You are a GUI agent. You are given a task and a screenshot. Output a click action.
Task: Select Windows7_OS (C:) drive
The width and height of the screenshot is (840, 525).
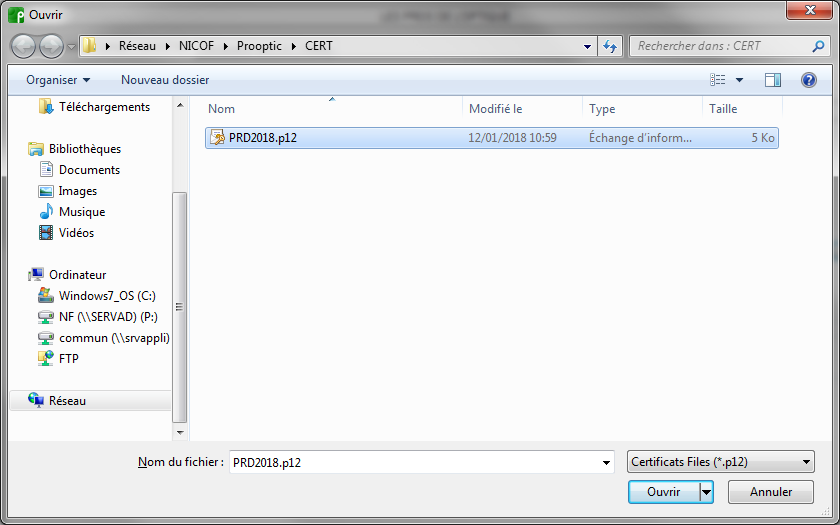(97, 296)
